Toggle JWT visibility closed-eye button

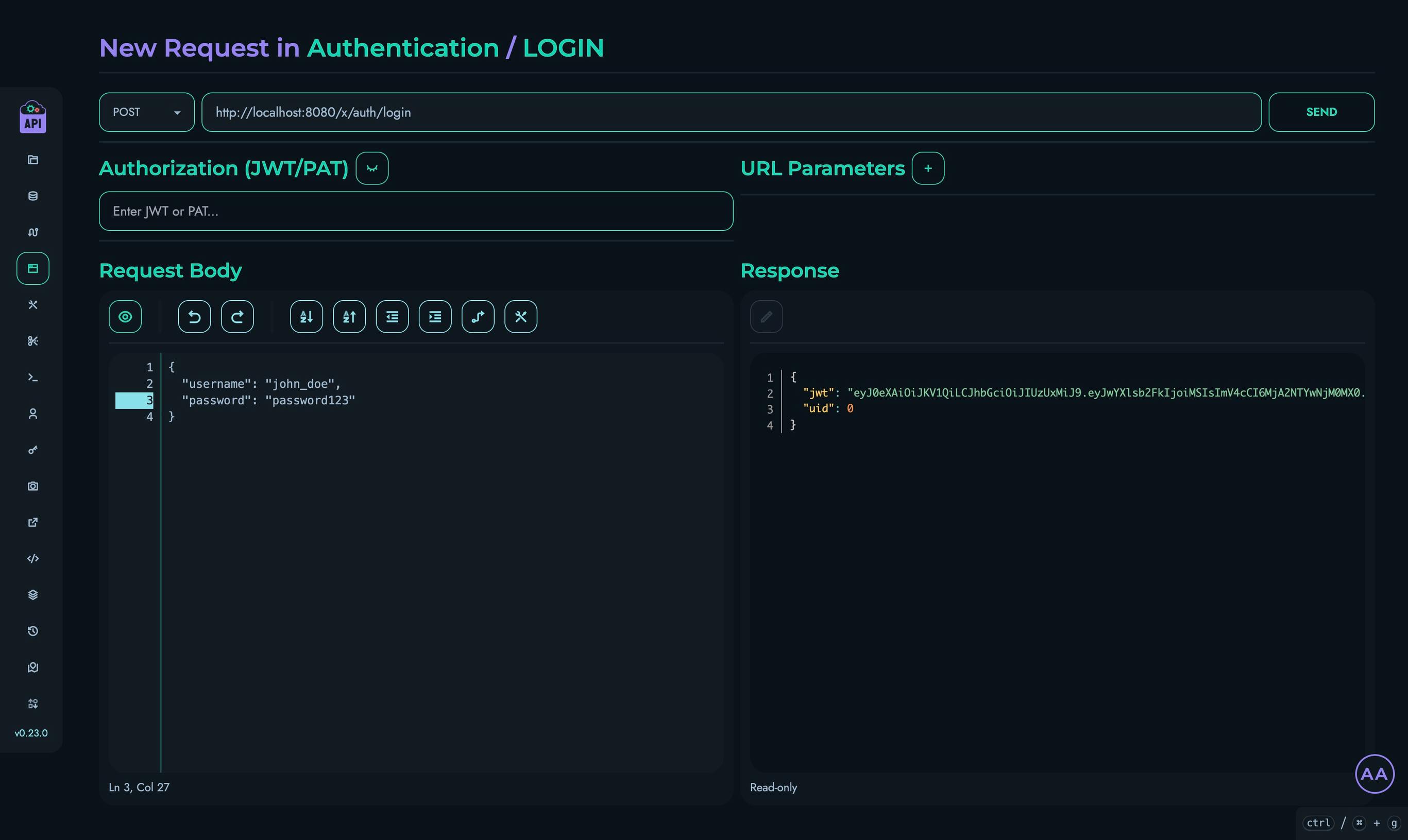tap(372, 168)
